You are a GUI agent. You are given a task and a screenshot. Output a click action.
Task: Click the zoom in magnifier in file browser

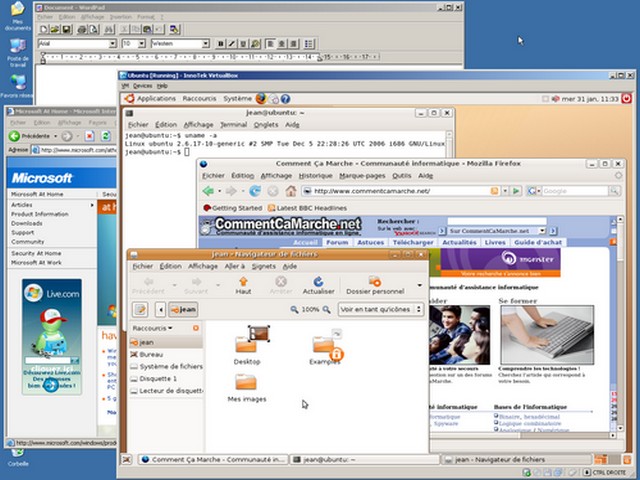[327, 310]
